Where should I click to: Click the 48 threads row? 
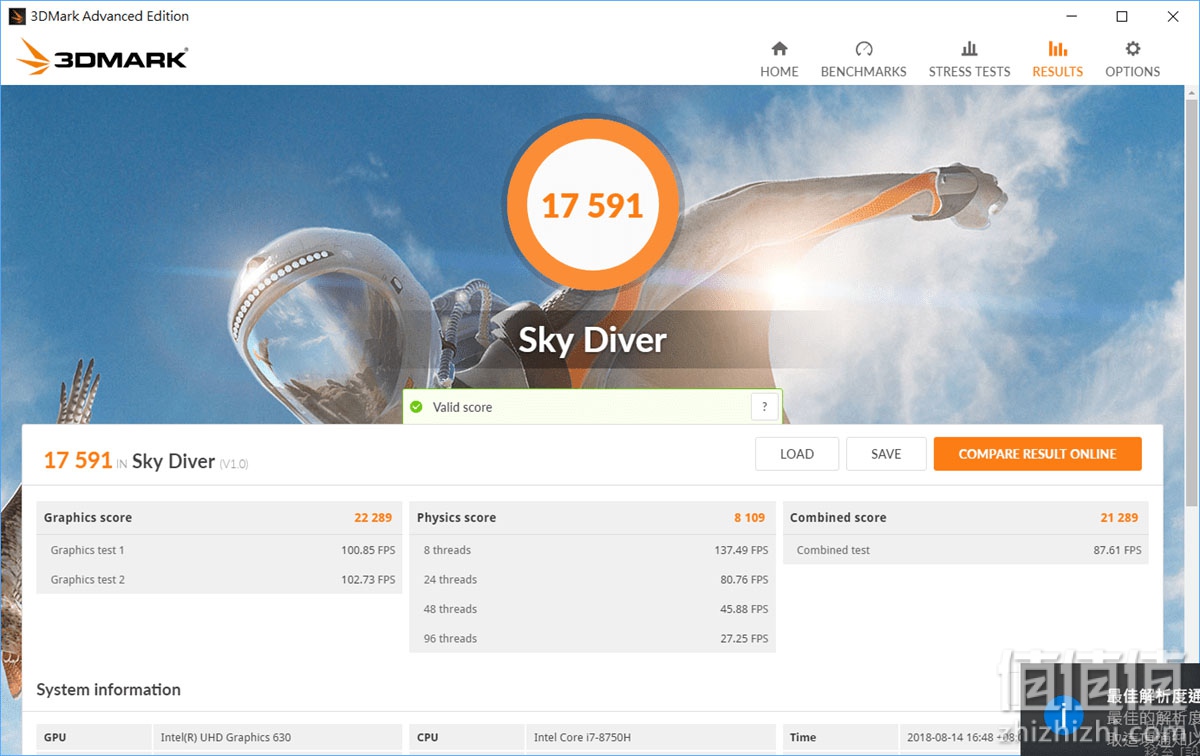[x=592, y=609]
